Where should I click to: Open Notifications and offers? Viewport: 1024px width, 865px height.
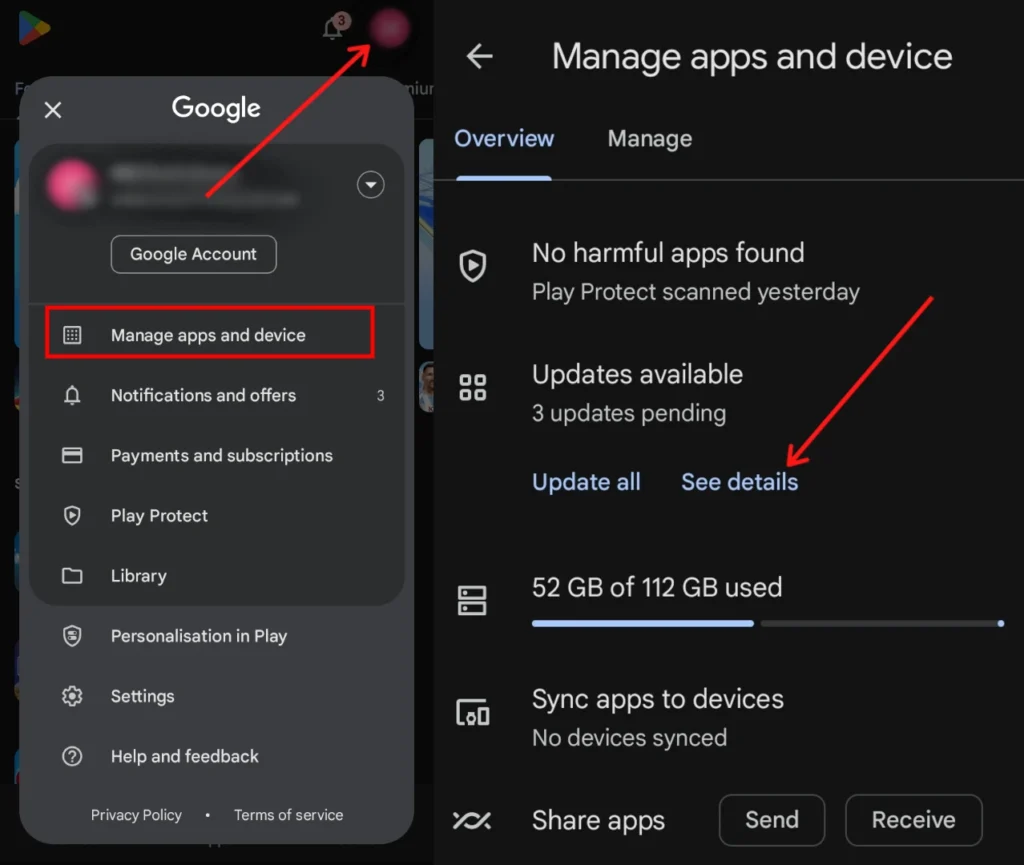(x=203, y=395)
